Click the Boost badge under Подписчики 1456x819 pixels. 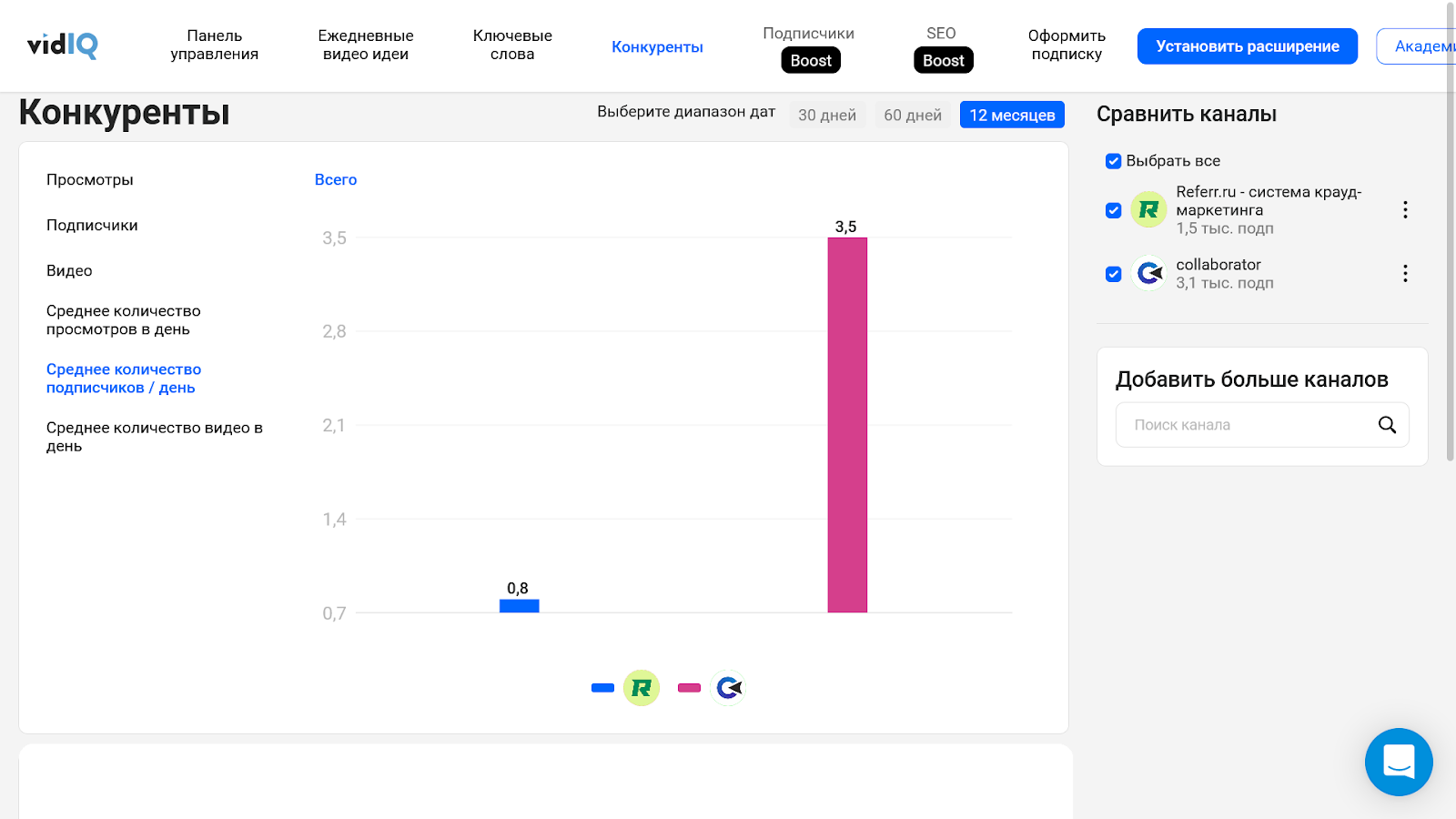click(810, 61)
